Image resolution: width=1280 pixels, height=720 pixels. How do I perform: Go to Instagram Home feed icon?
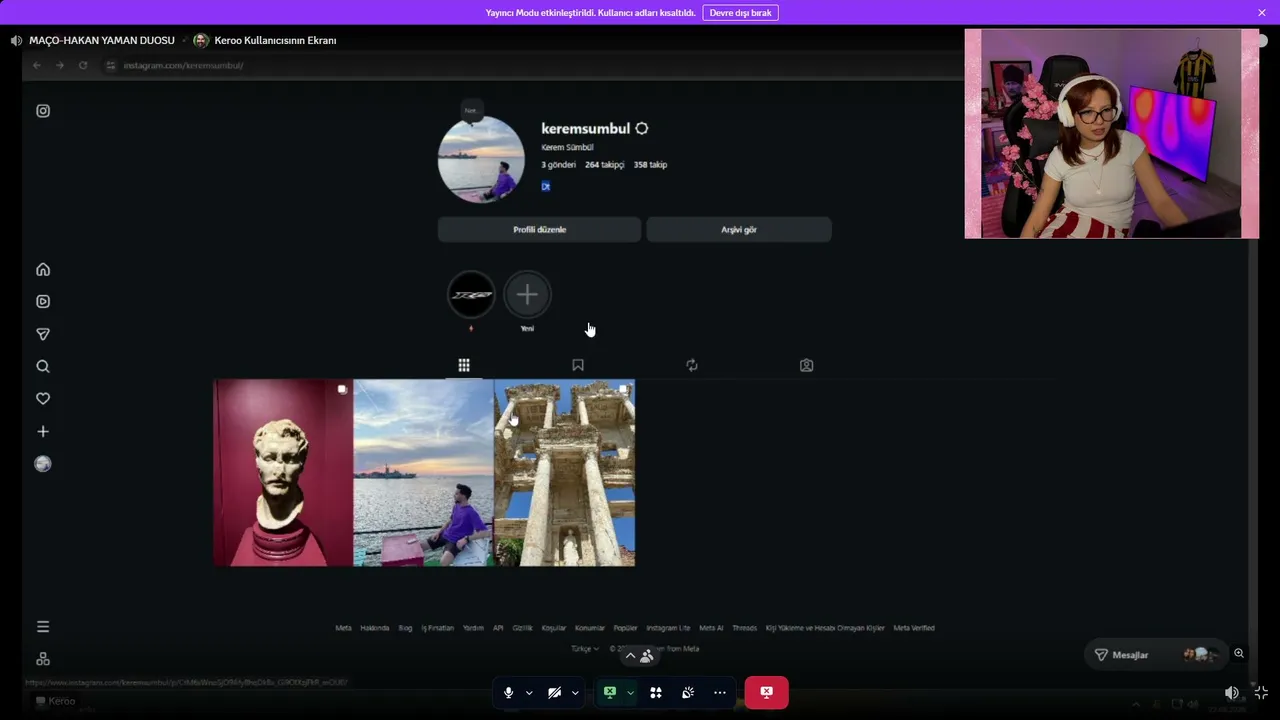(x=43, y=269)
